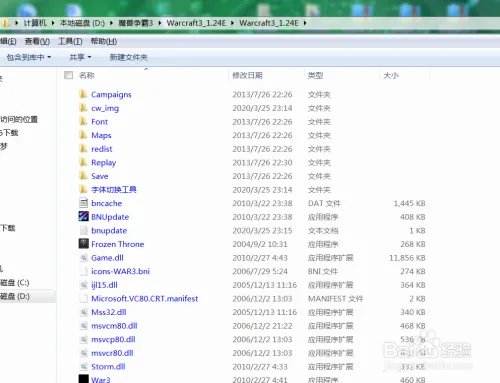Viewport: 500px width, 383px height.
Task: Click the redist folder icon
Action: (83, 149)
